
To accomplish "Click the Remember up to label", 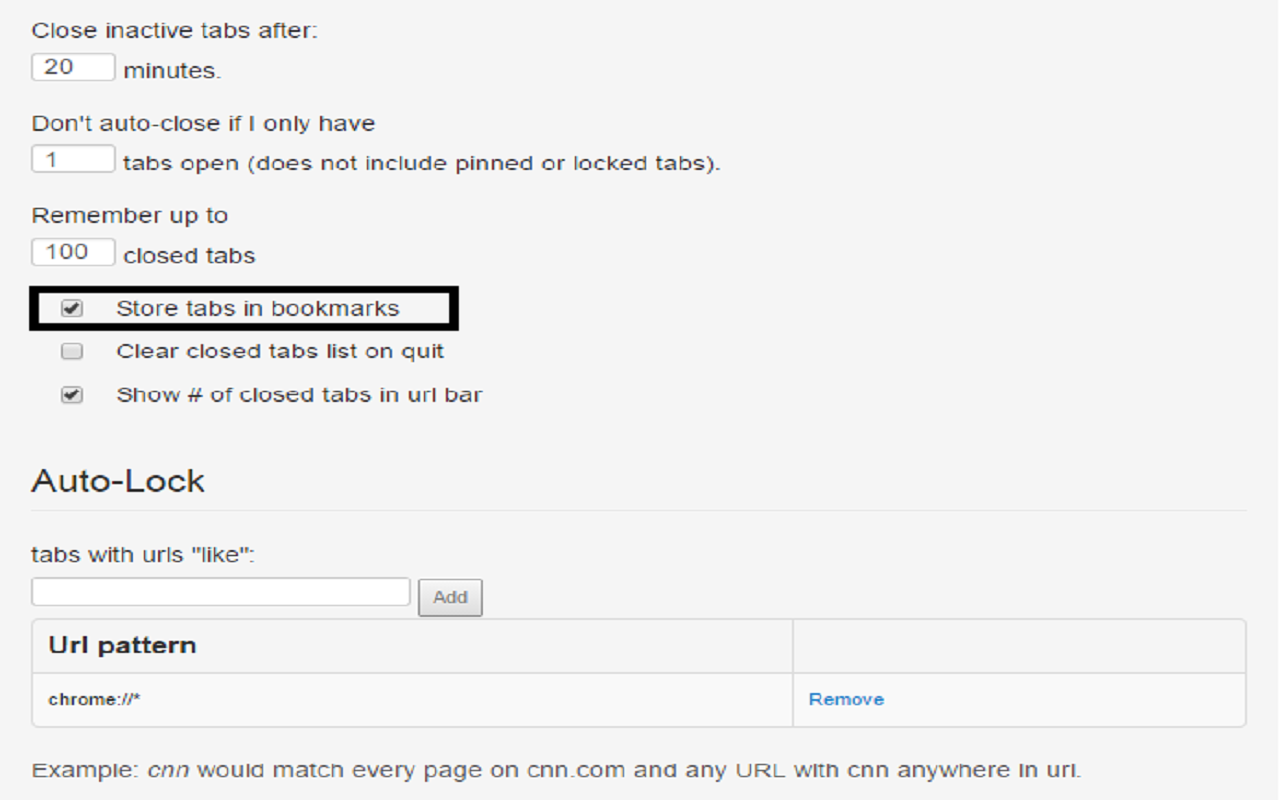I will [130, 216].
